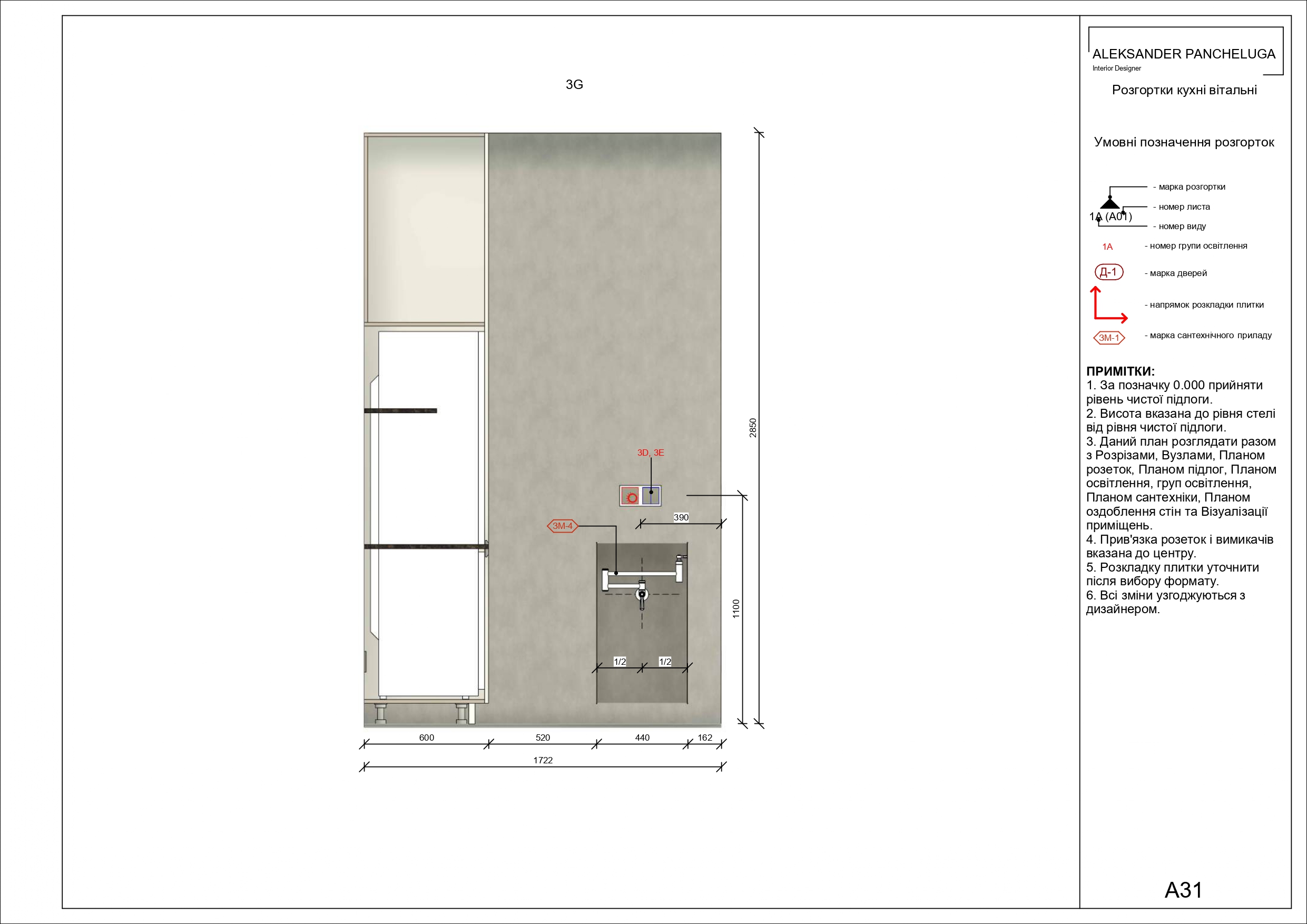This screenshot has width=1307, height=924.
Task: Click the 600 cabinet width dimension
Action: point(426,738)
